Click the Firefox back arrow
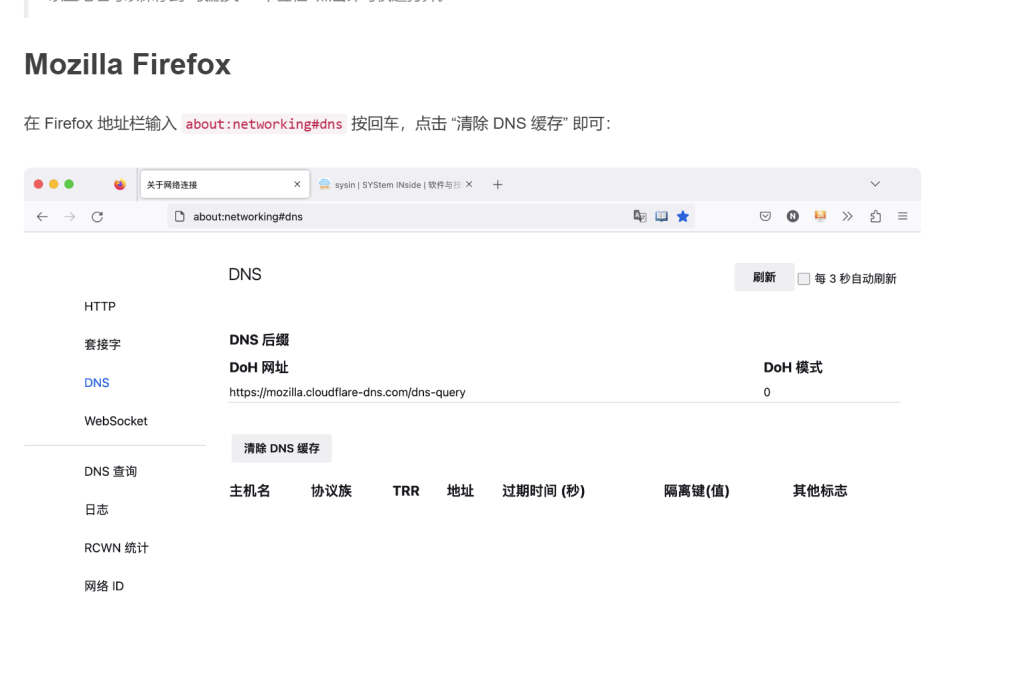 (42, 217)
